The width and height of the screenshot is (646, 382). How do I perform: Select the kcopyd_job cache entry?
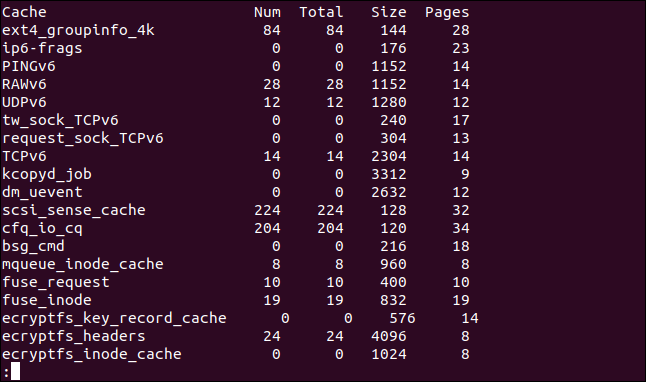pos(47,175)
